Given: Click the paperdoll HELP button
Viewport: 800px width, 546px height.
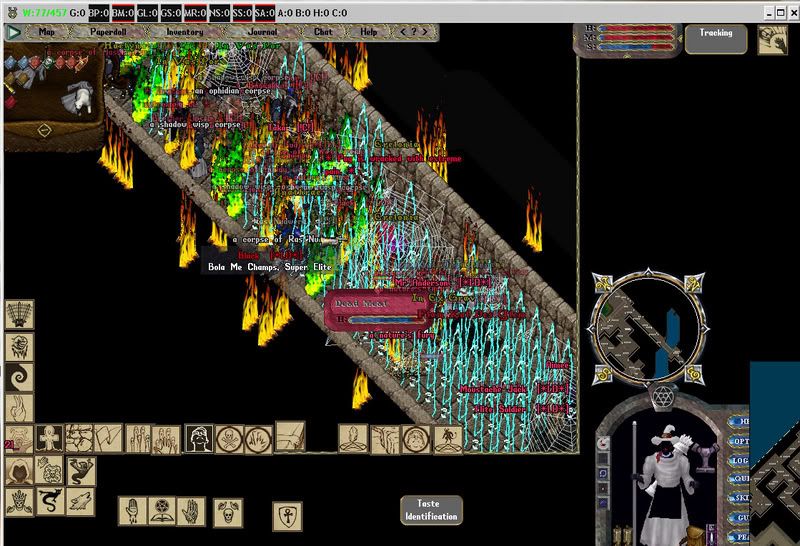Looking at the screenshot, I should click(739, 421).
